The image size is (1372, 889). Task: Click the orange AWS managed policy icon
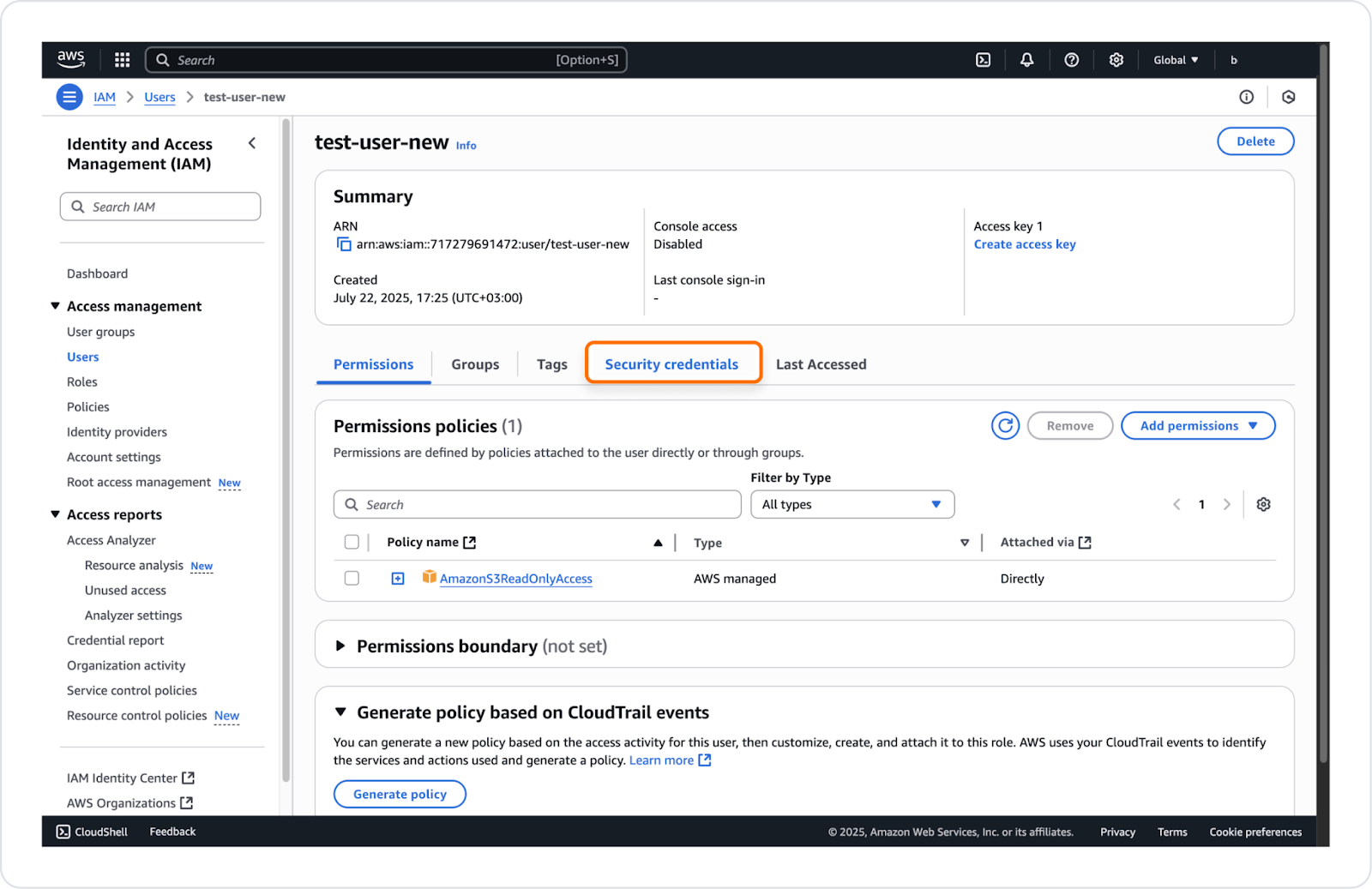coord(430,577)
